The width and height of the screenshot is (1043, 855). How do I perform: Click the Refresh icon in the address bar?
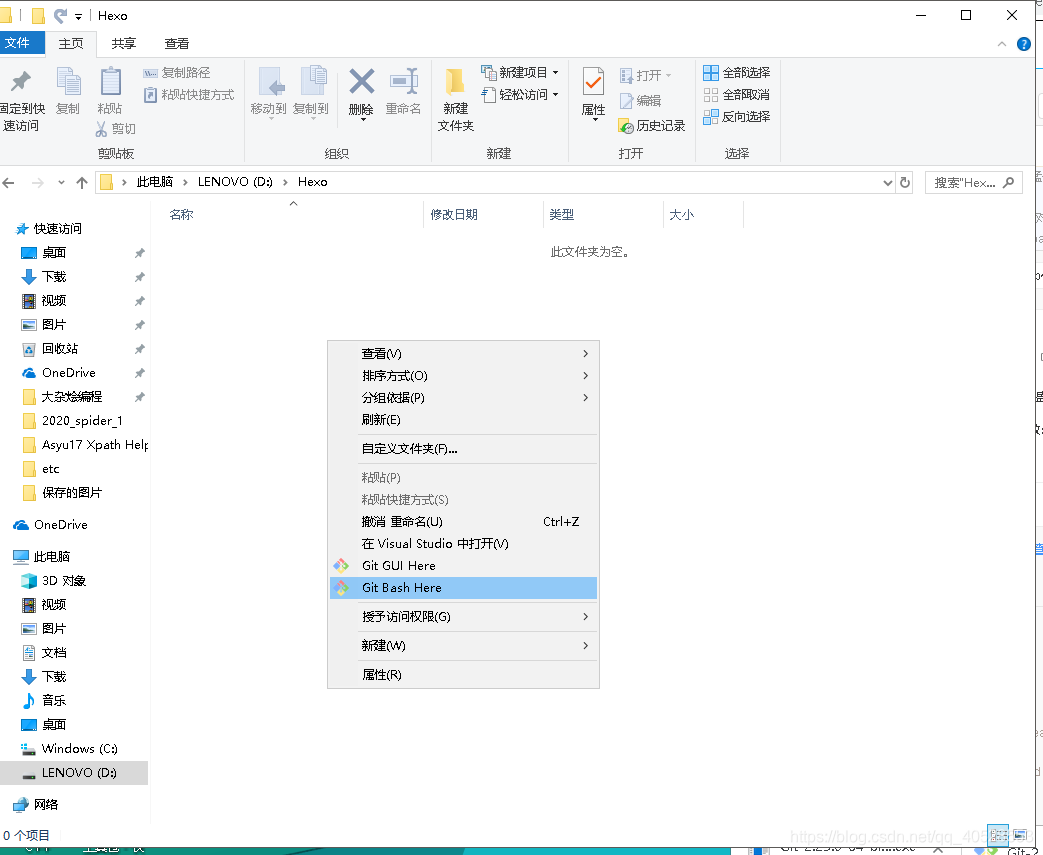click(x=905, y=182)
